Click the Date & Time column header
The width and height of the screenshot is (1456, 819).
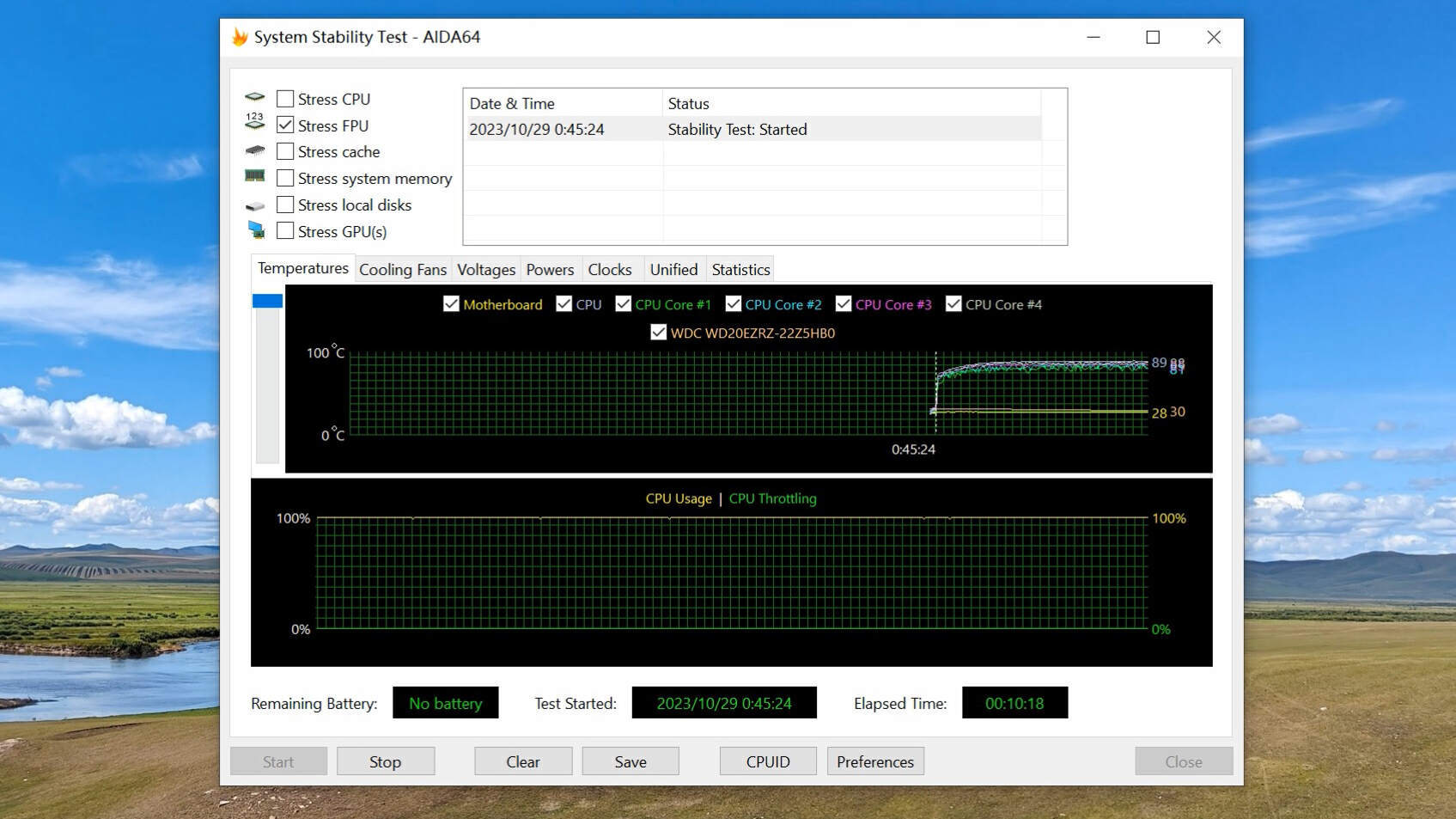point(563,103)
